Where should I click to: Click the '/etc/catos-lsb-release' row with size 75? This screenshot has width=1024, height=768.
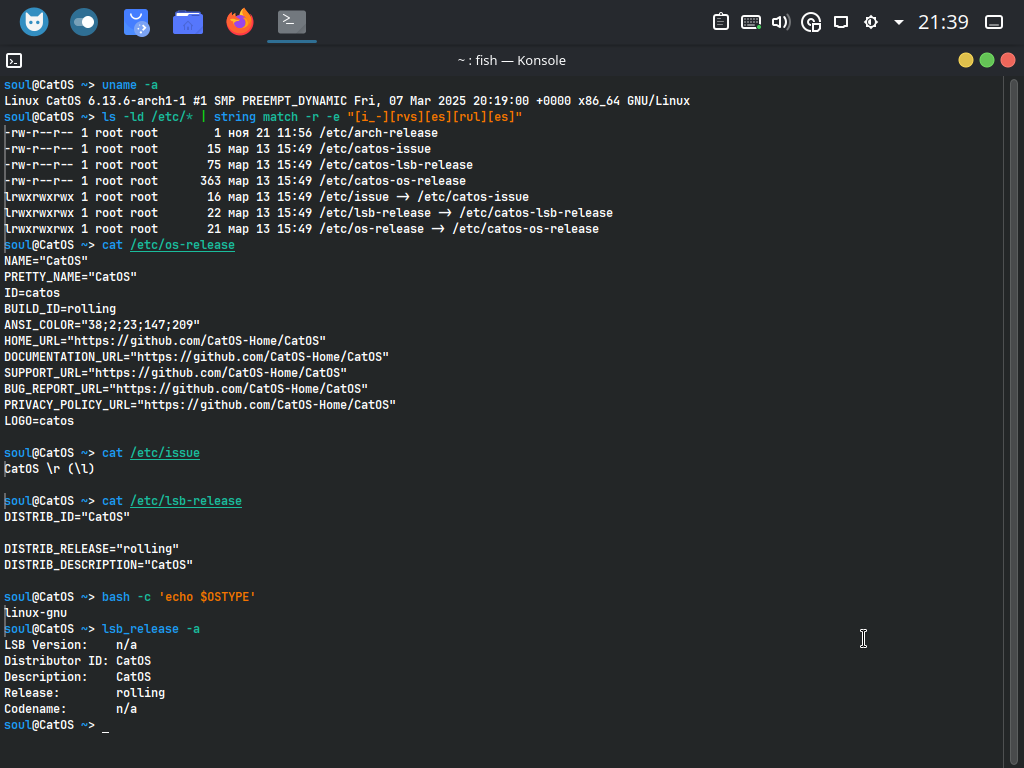238,165
